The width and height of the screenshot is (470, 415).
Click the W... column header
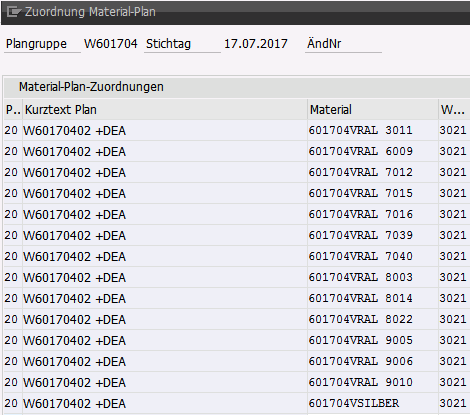pos(453,110)
